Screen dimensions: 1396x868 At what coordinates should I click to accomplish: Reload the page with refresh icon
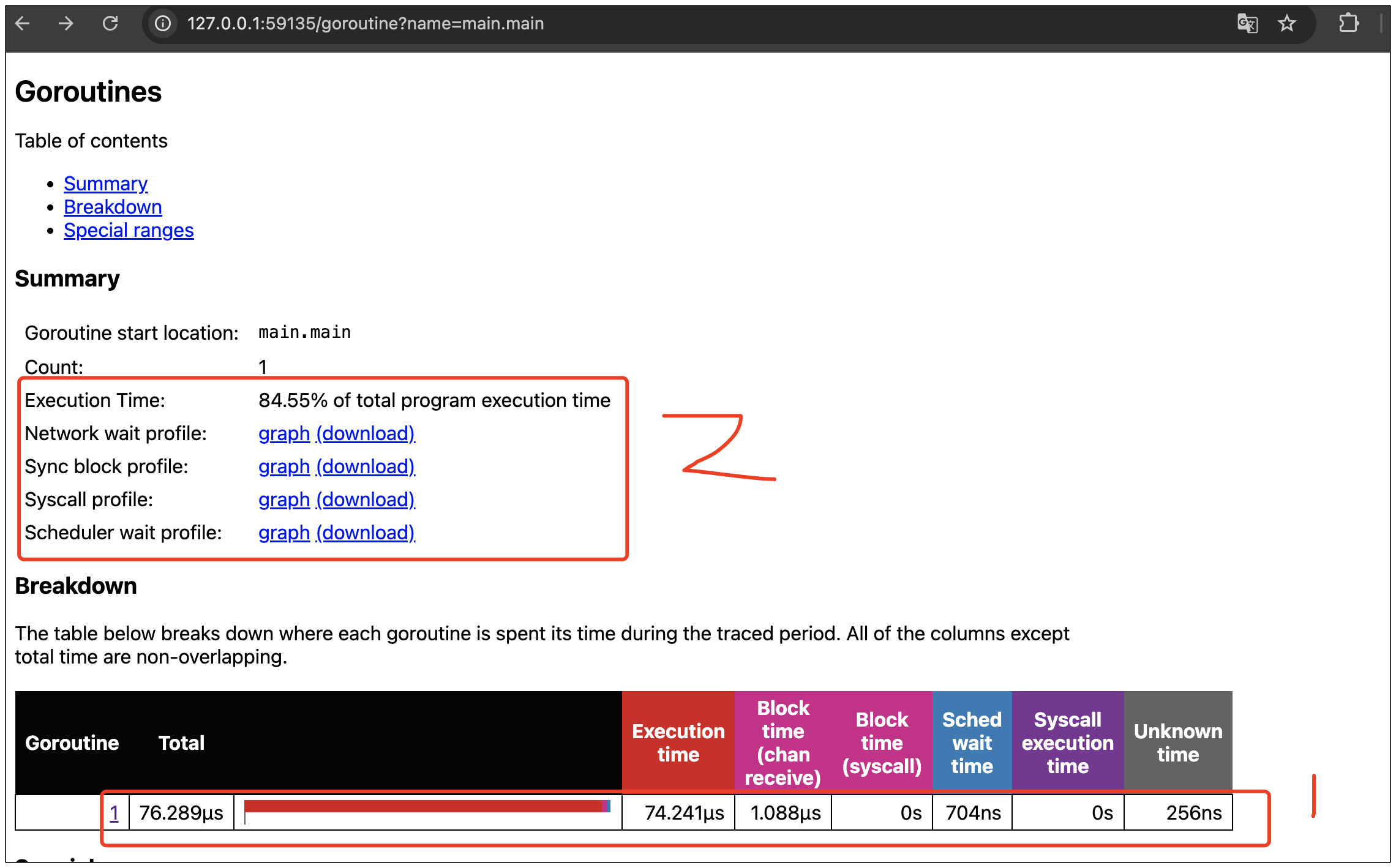click(x=110, y=23)
